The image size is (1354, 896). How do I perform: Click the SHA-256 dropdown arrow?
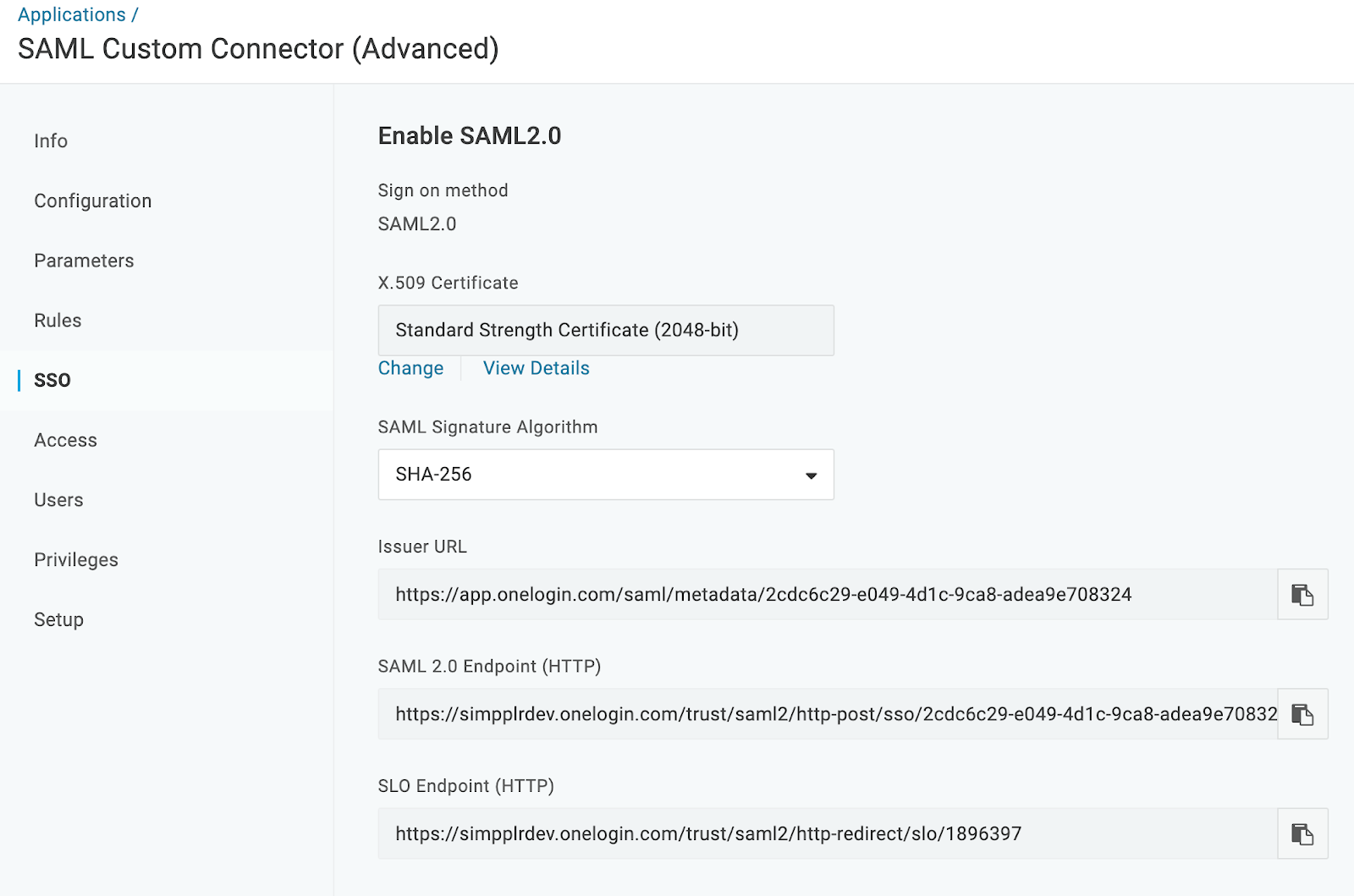[811, 475]
